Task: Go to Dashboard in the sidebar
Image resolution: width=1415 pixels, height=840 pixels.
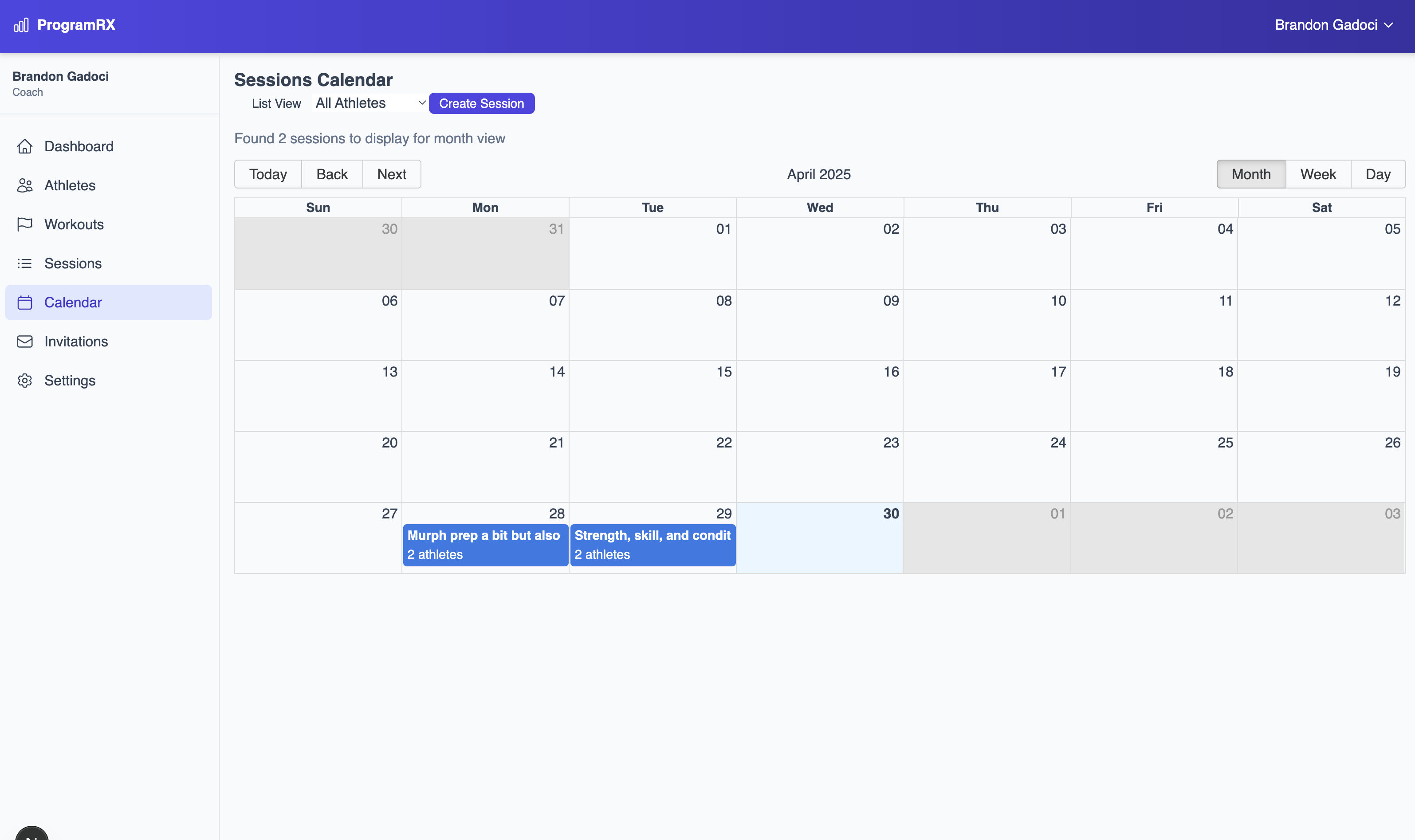Action: click(x=109, y=147)
